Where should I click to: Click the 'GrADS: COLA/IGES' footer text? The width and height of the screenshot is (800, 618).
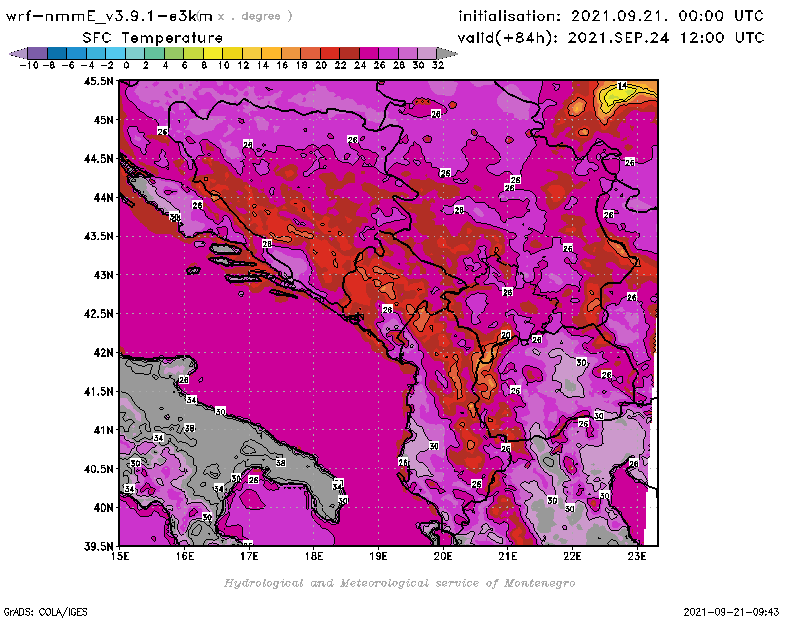45,612
